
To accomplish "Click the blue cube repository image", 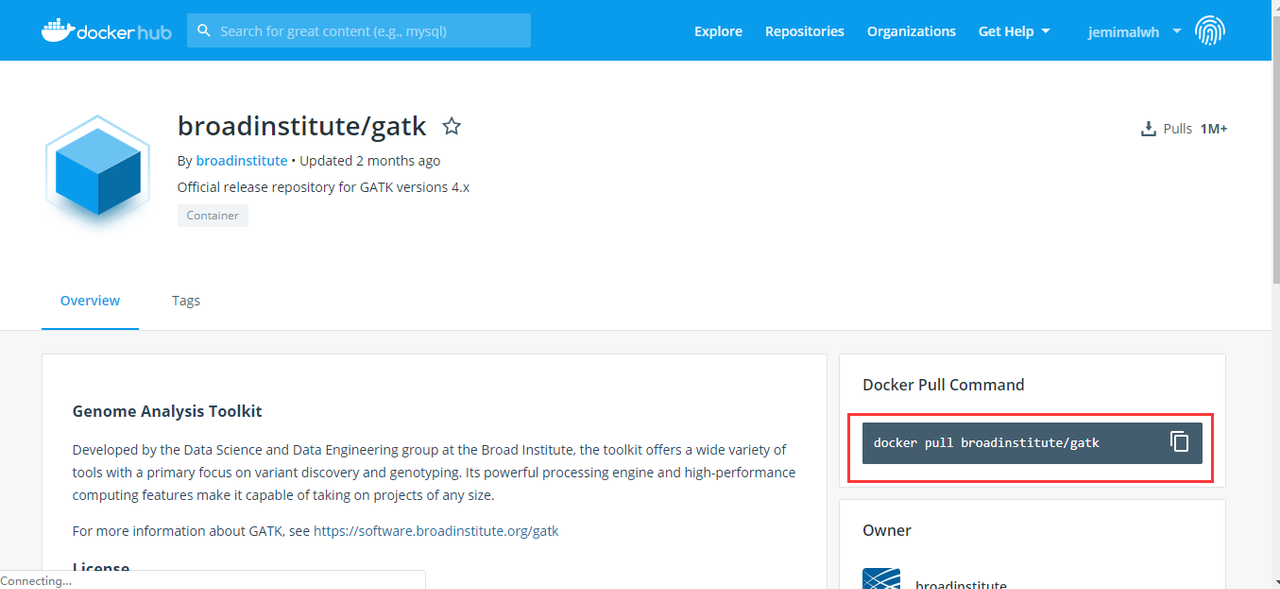I will (x=97, y=174).
